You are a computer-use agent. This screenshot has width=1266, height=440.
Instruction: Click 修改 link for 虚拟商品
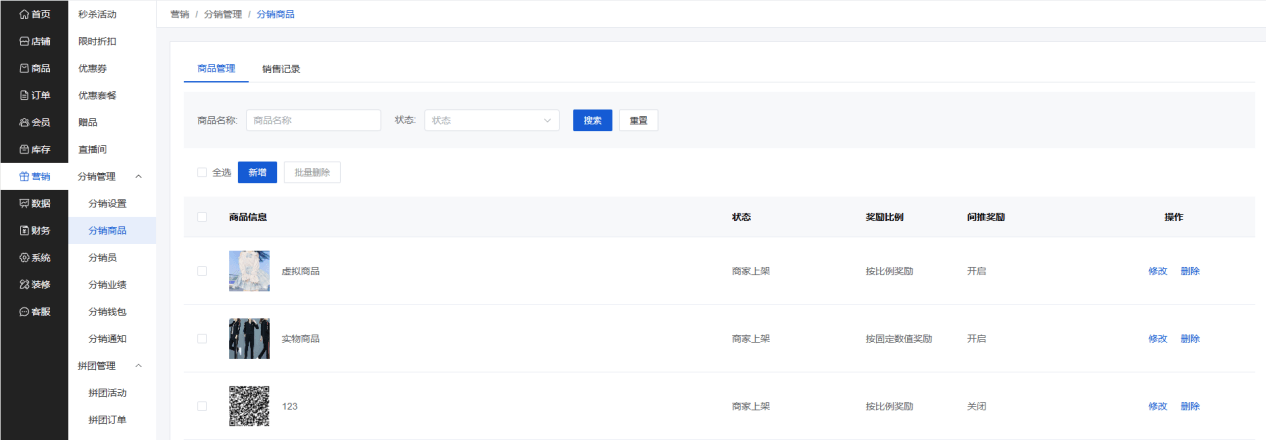(x=1158, y=271)
